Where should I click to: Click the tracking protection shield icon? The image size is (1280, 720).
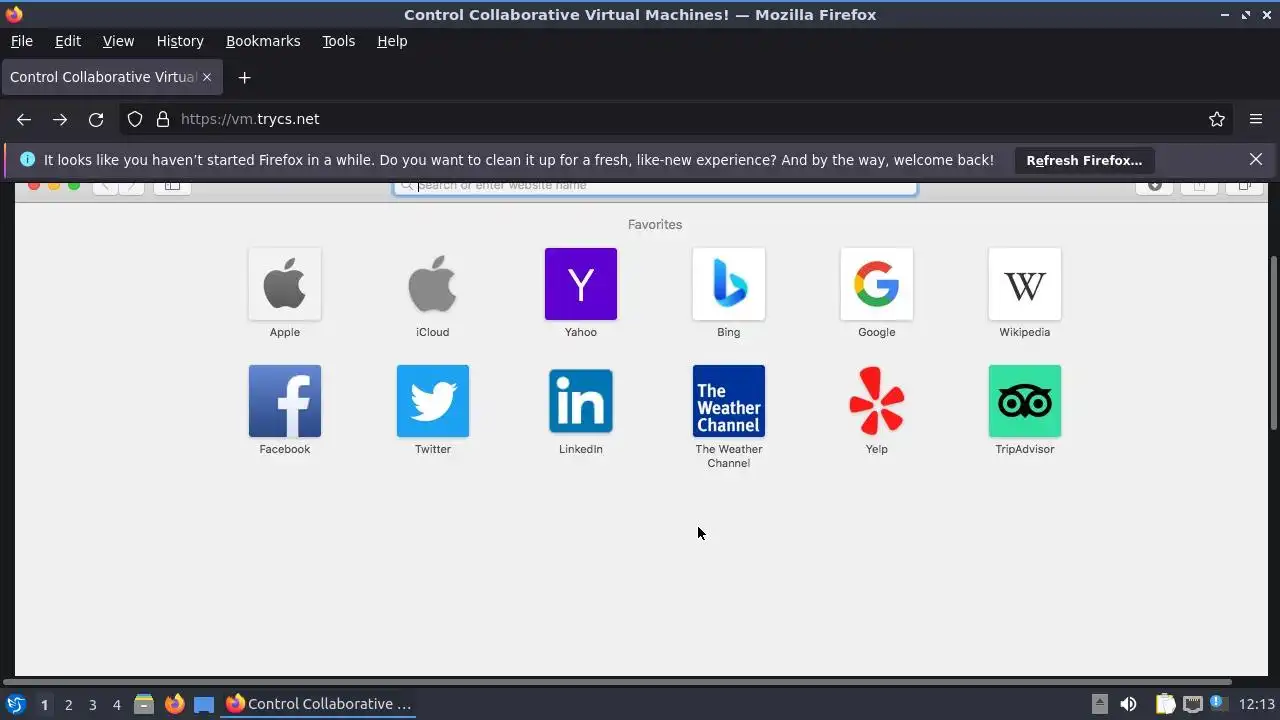point(135,119)
